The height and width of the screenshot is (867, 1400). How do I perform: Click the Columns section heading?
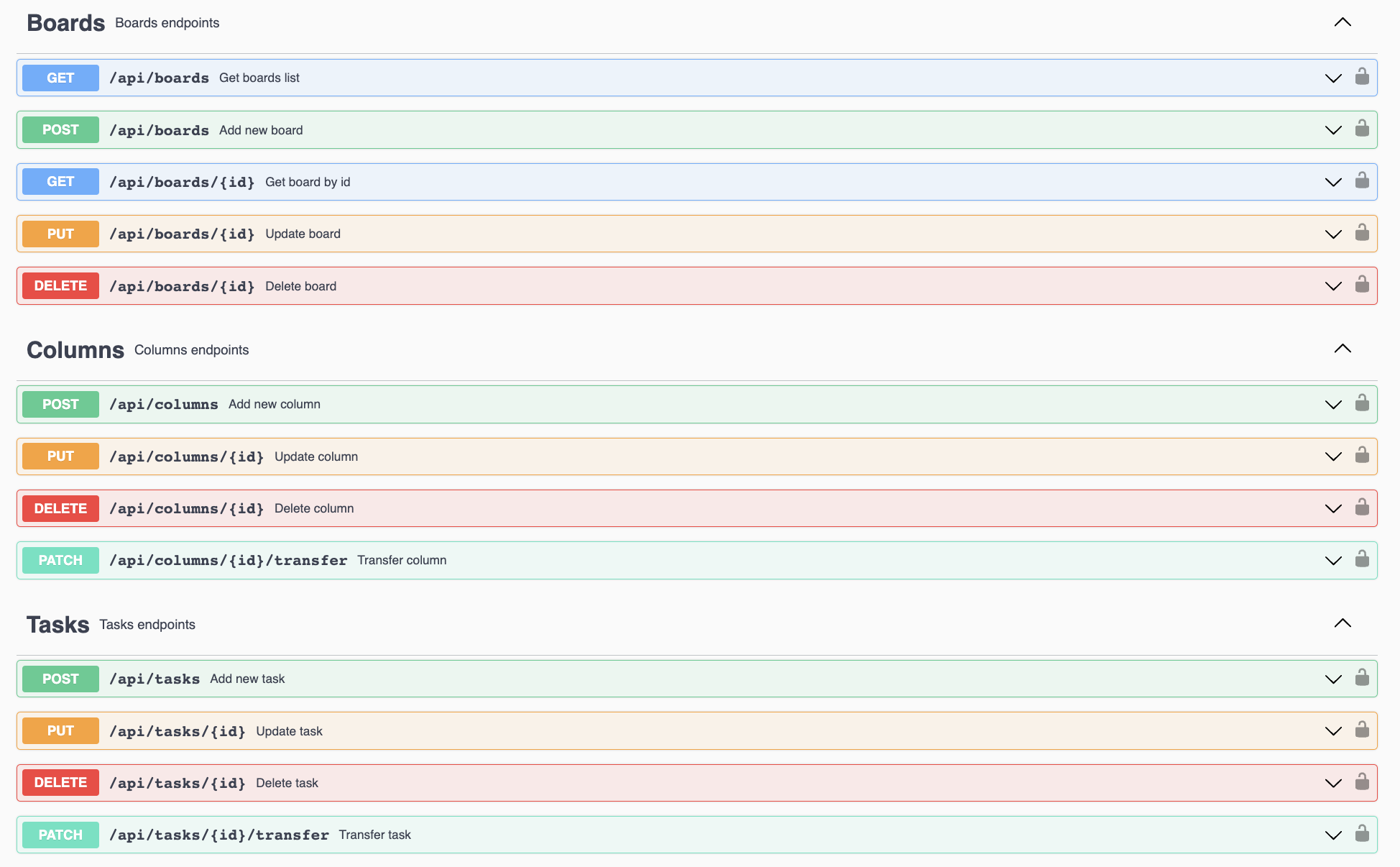click(75, 350)
